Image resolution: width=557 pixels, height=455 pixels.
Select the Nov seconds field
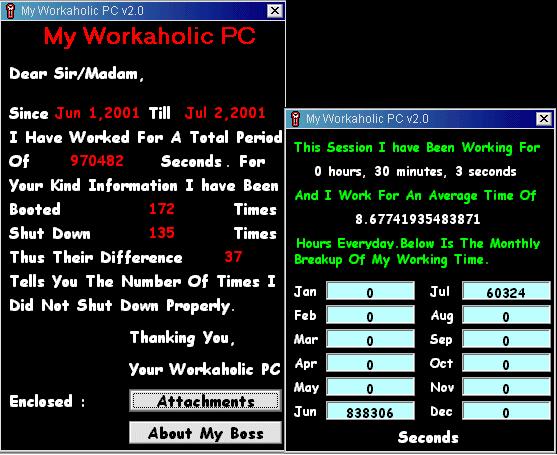coord(506,387)
